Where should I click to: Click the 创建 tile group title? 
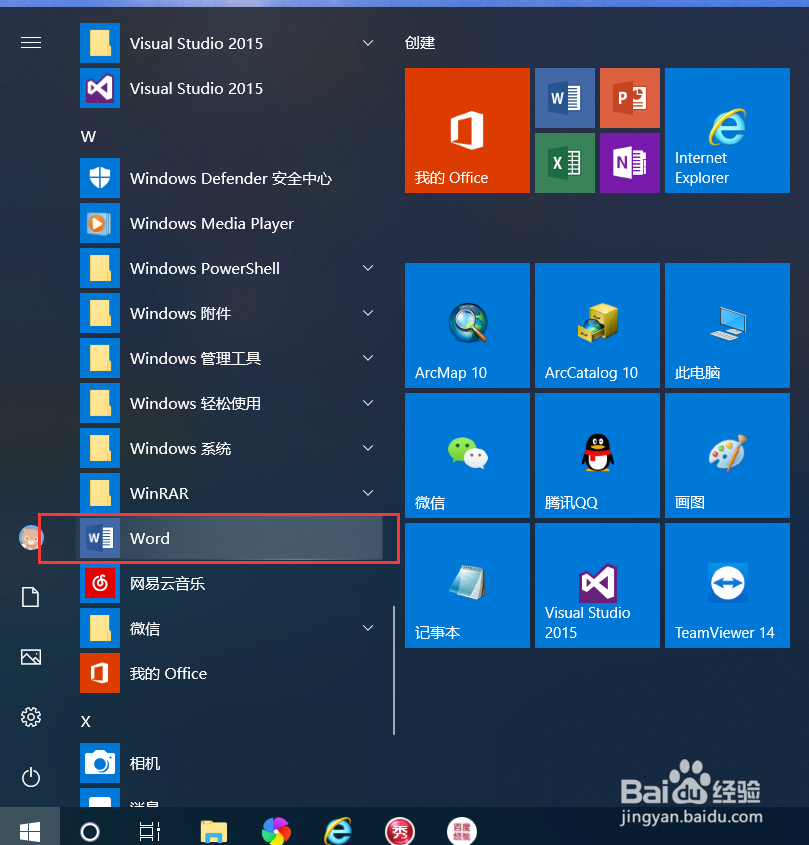tap(420, 43)
